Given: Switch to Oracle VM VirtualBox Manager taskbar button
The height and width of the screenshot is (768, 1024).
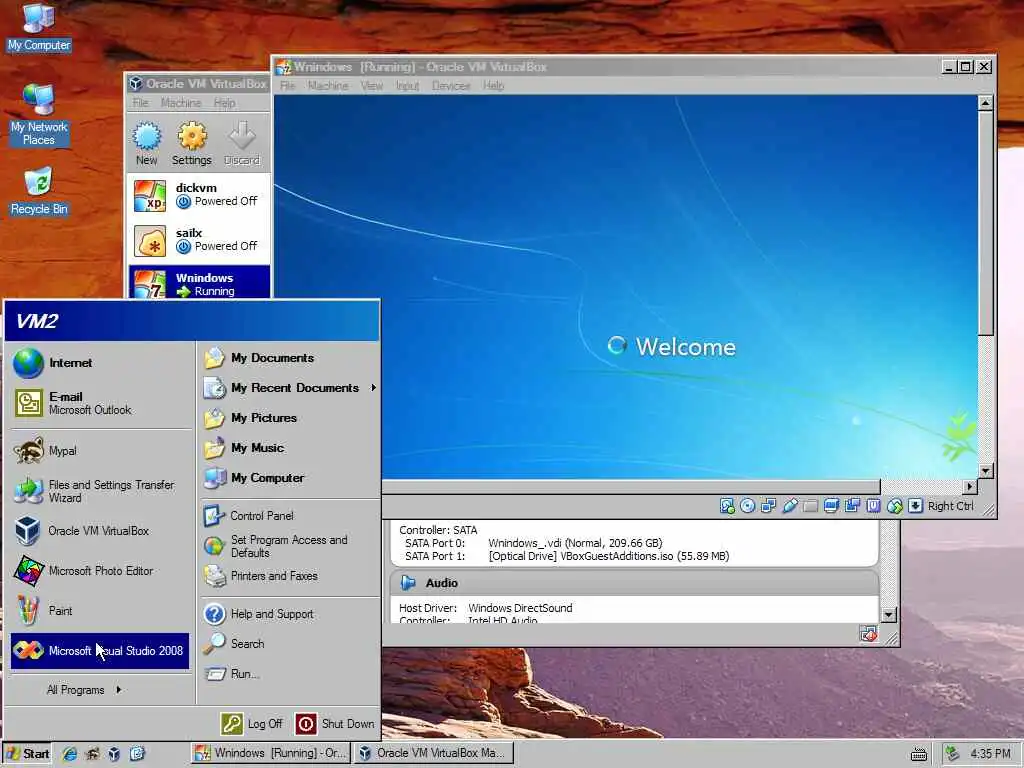Looking at the screenshot, I should pos(434,753).
